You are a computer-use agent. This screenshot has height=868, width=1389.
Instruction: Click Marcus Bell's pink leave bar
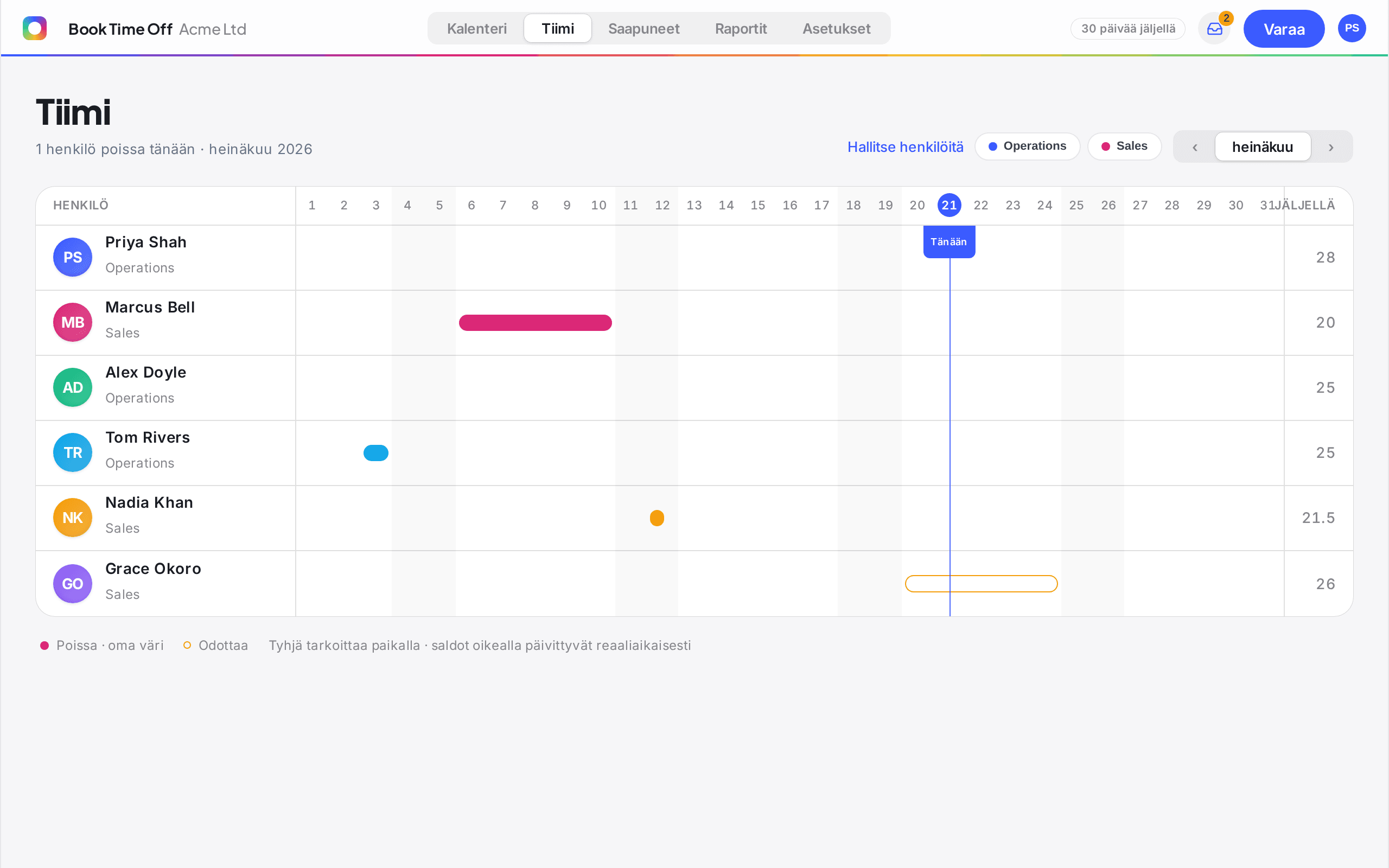[x=536, y=323]
